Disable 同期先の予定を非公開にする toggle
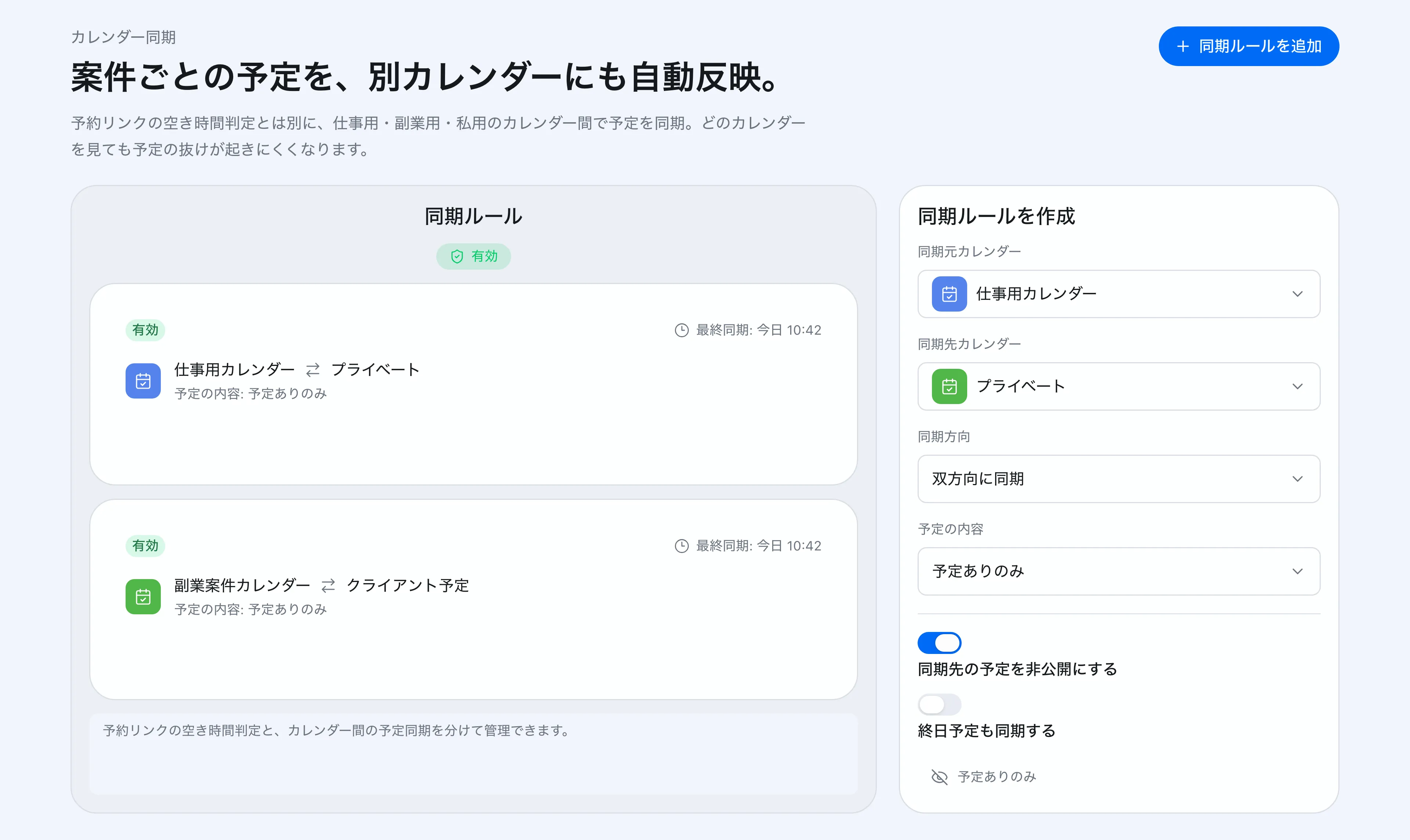1410x840 pixels. [939, 643]
